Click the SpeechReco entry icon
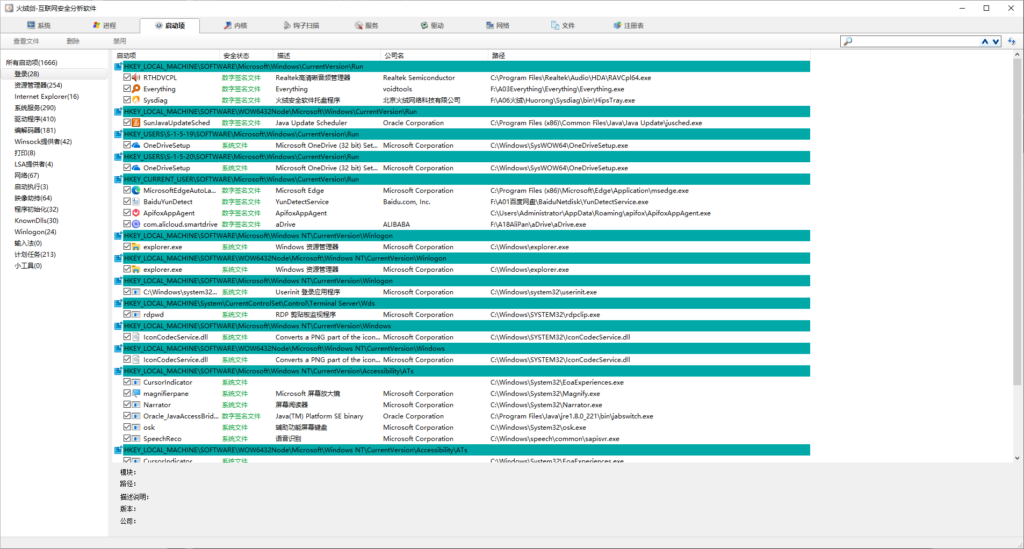The width and height of the screenshot is (1024, 549). (136, 439)
